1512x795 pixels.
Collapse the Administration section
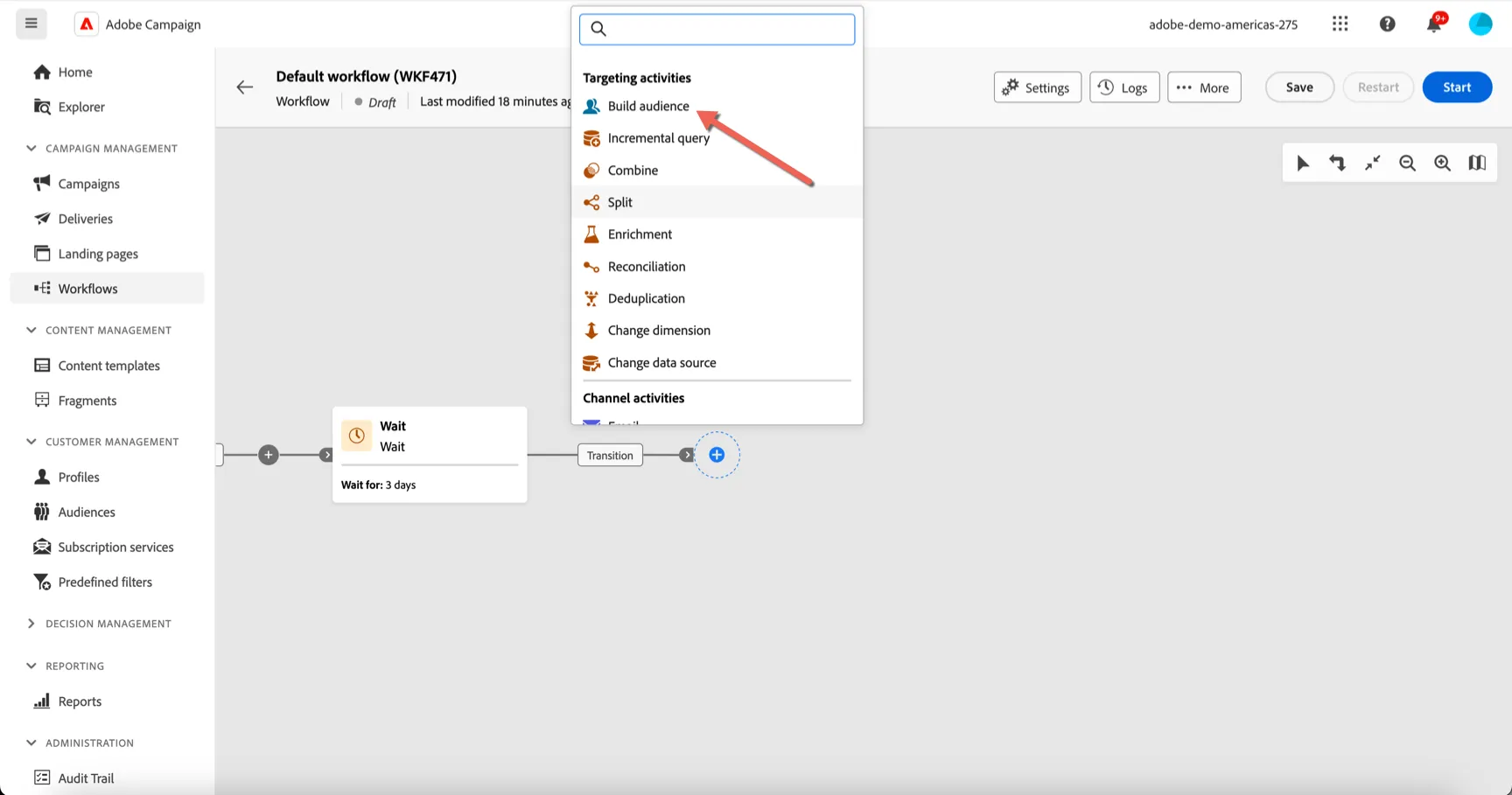(x=31, y=743)
